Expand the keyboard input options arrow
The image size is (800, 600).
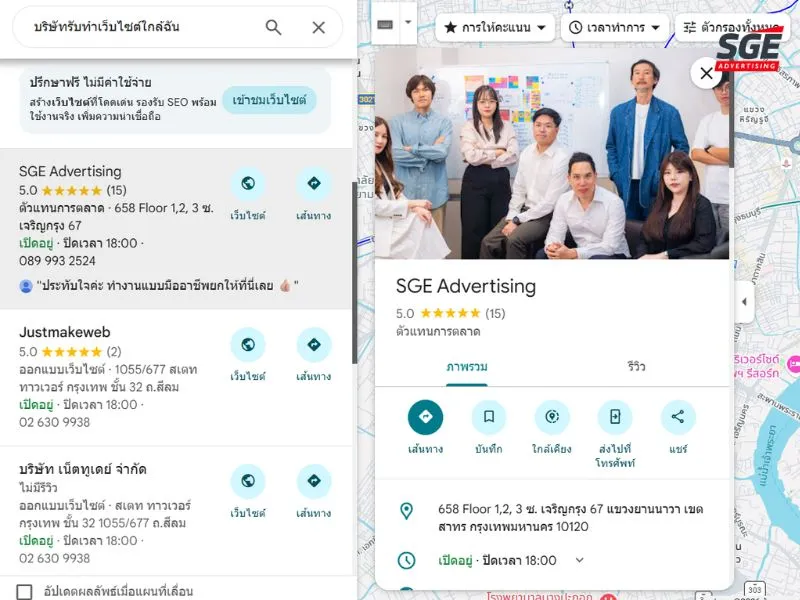click(408, 22)
